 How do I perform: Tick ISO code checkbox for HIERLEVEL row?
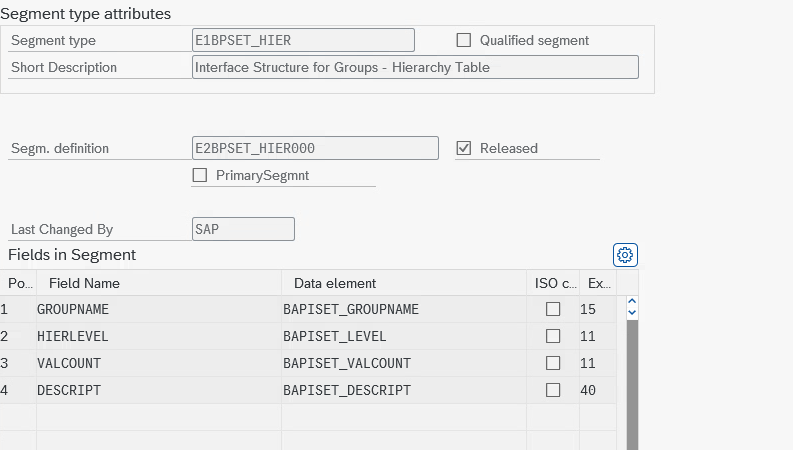pyautogui.click(x=553, y=336)
